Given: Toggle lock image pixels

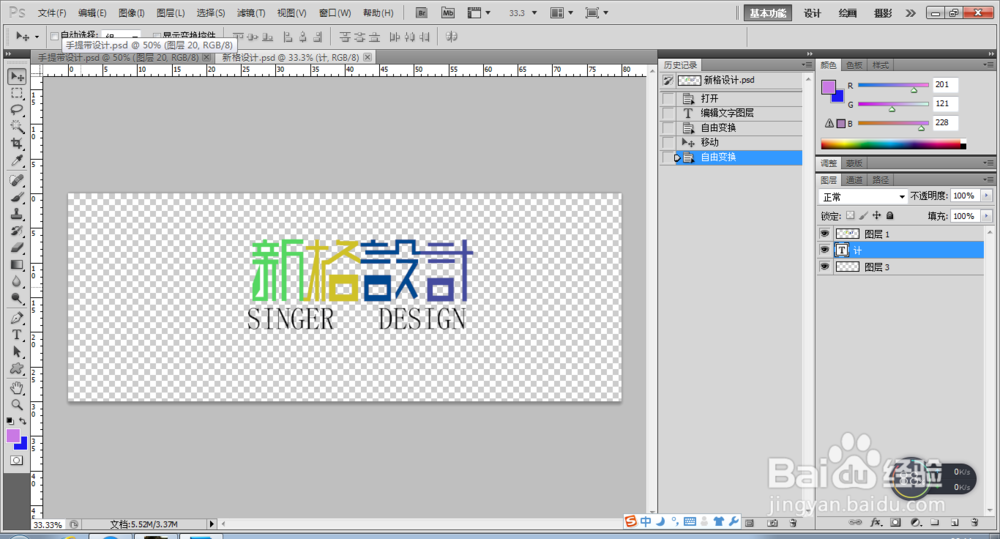Looking at the screenshot, I should click(864, 216).
